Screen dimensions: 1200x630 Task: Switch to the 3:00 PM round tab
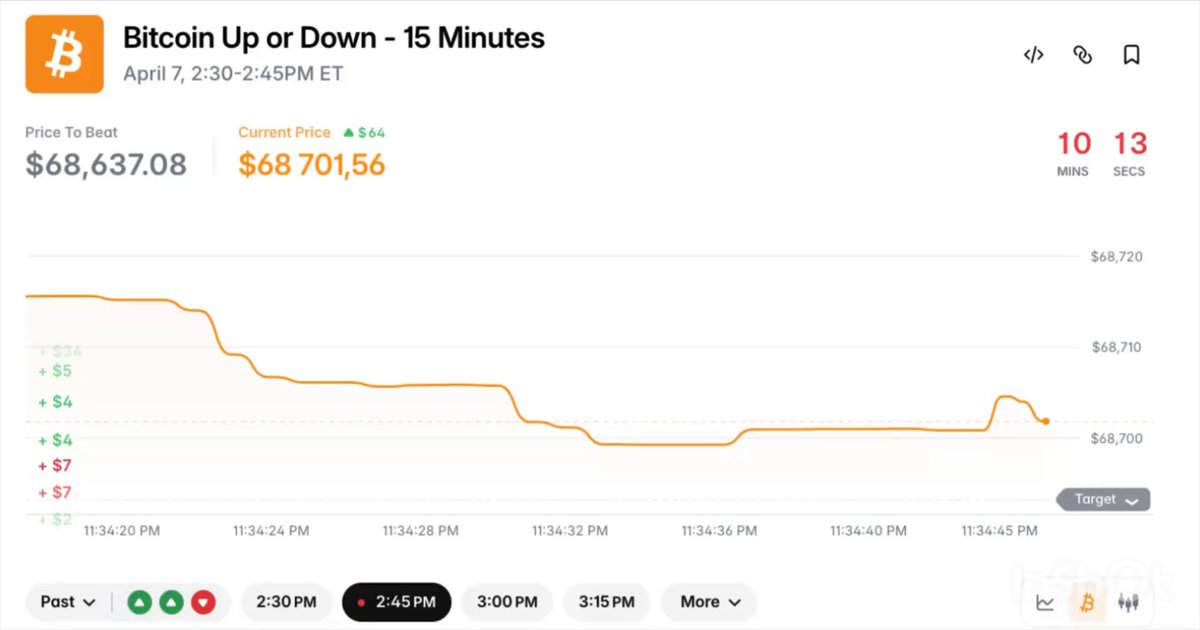[507, 602]
